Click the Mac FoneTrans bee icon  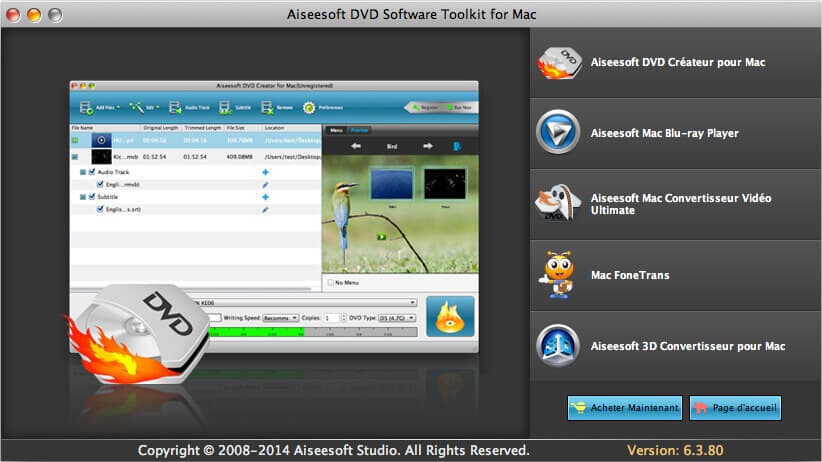pos(558,274)
